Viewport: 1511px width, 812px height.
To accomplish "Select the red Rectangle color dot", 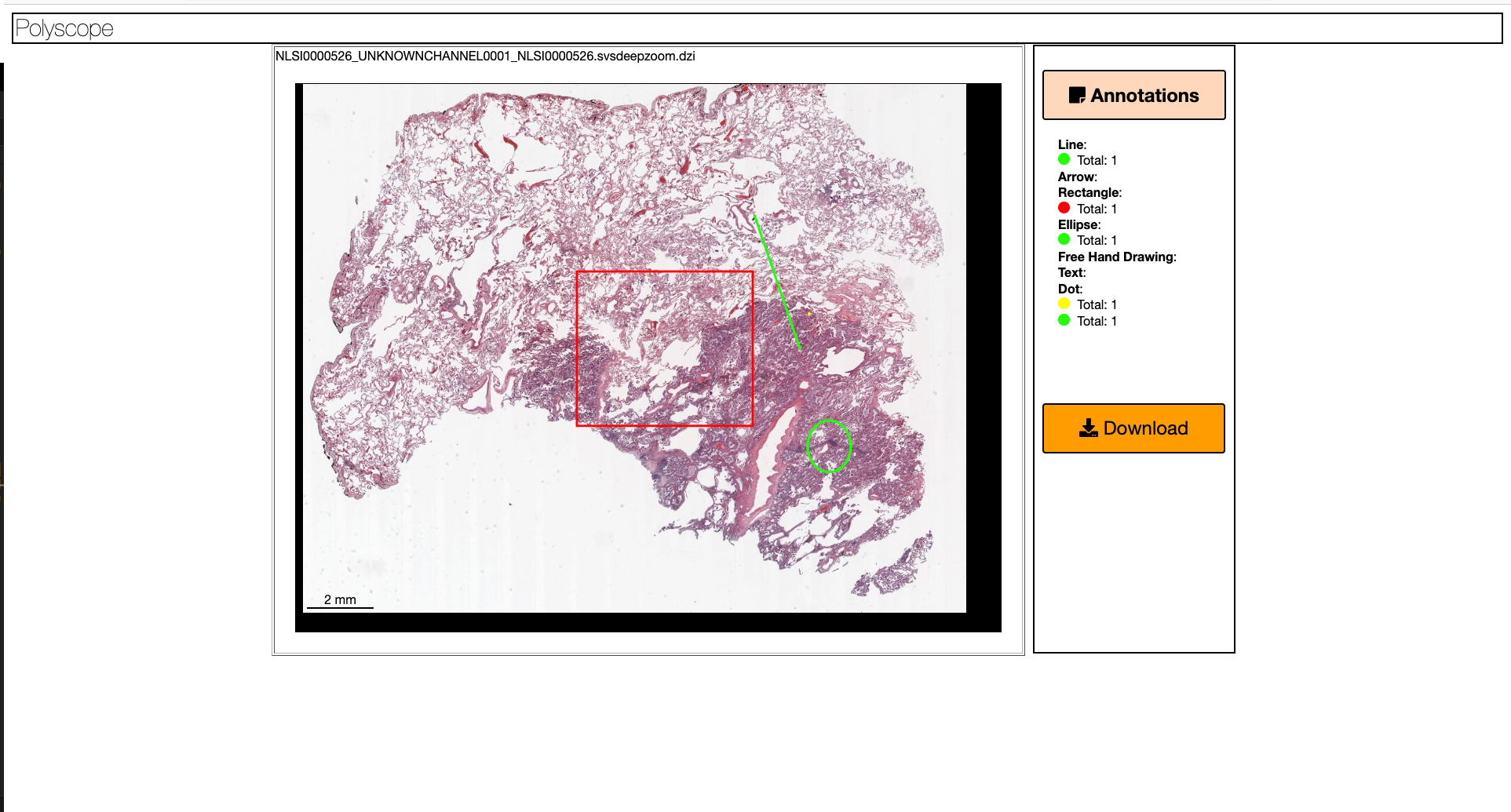I will (1064, 208).
